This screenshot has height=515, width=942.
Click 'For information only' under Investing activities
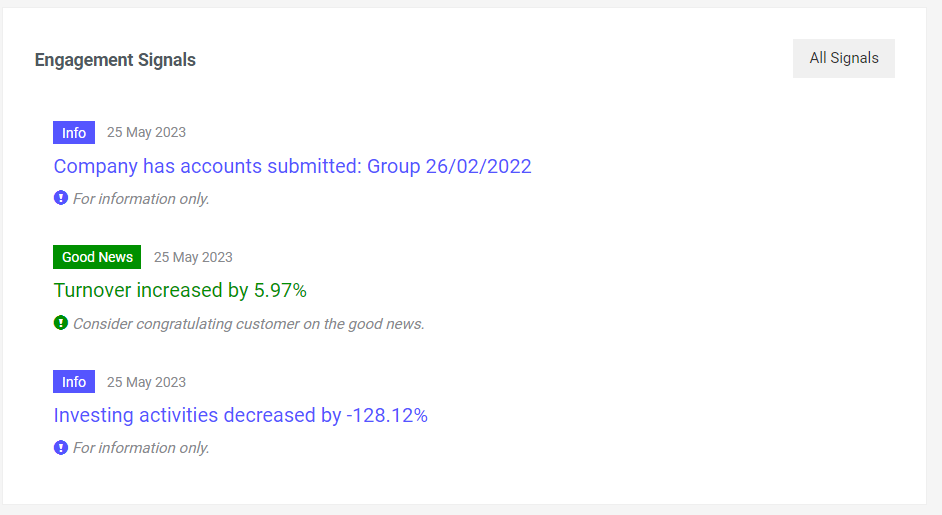pos(141,448)
